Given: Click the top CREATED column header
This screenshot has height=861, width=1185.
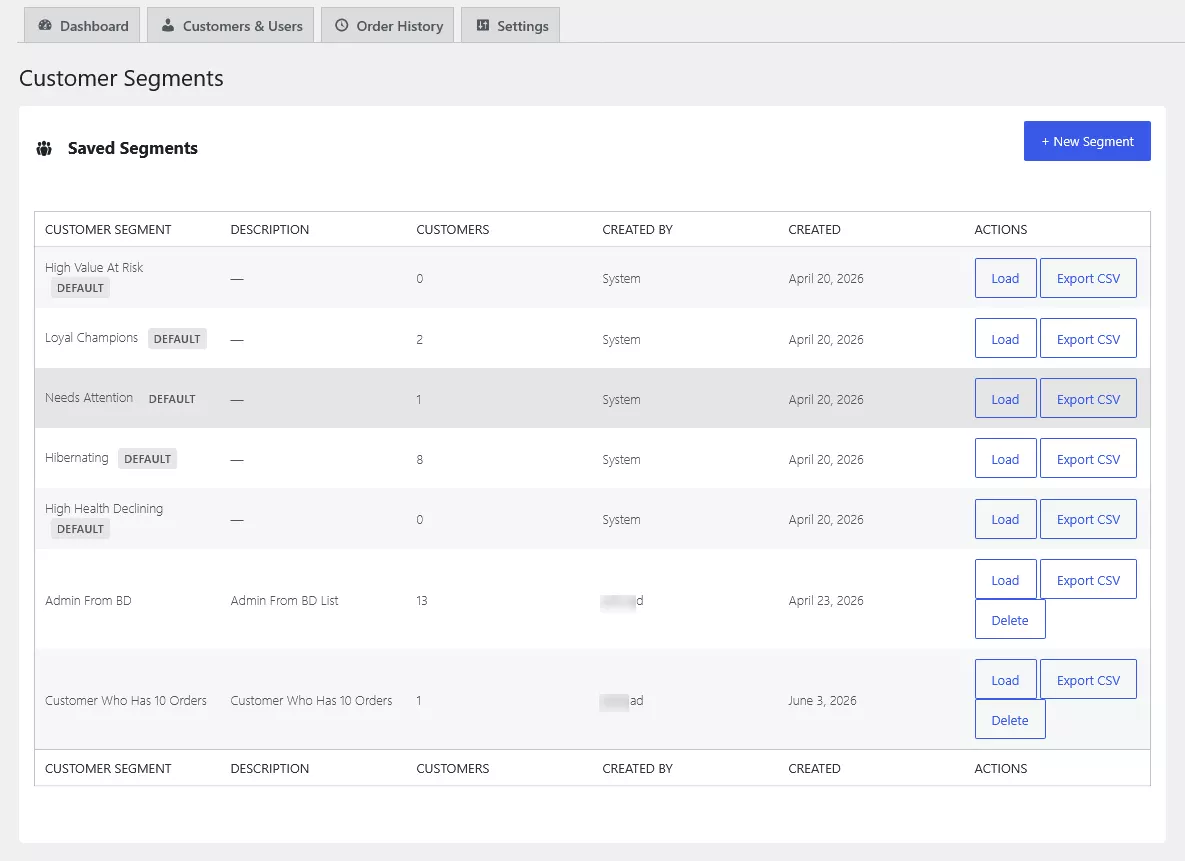Looking at the screenshot, I should pyautogui.click(x=814, y=230).
